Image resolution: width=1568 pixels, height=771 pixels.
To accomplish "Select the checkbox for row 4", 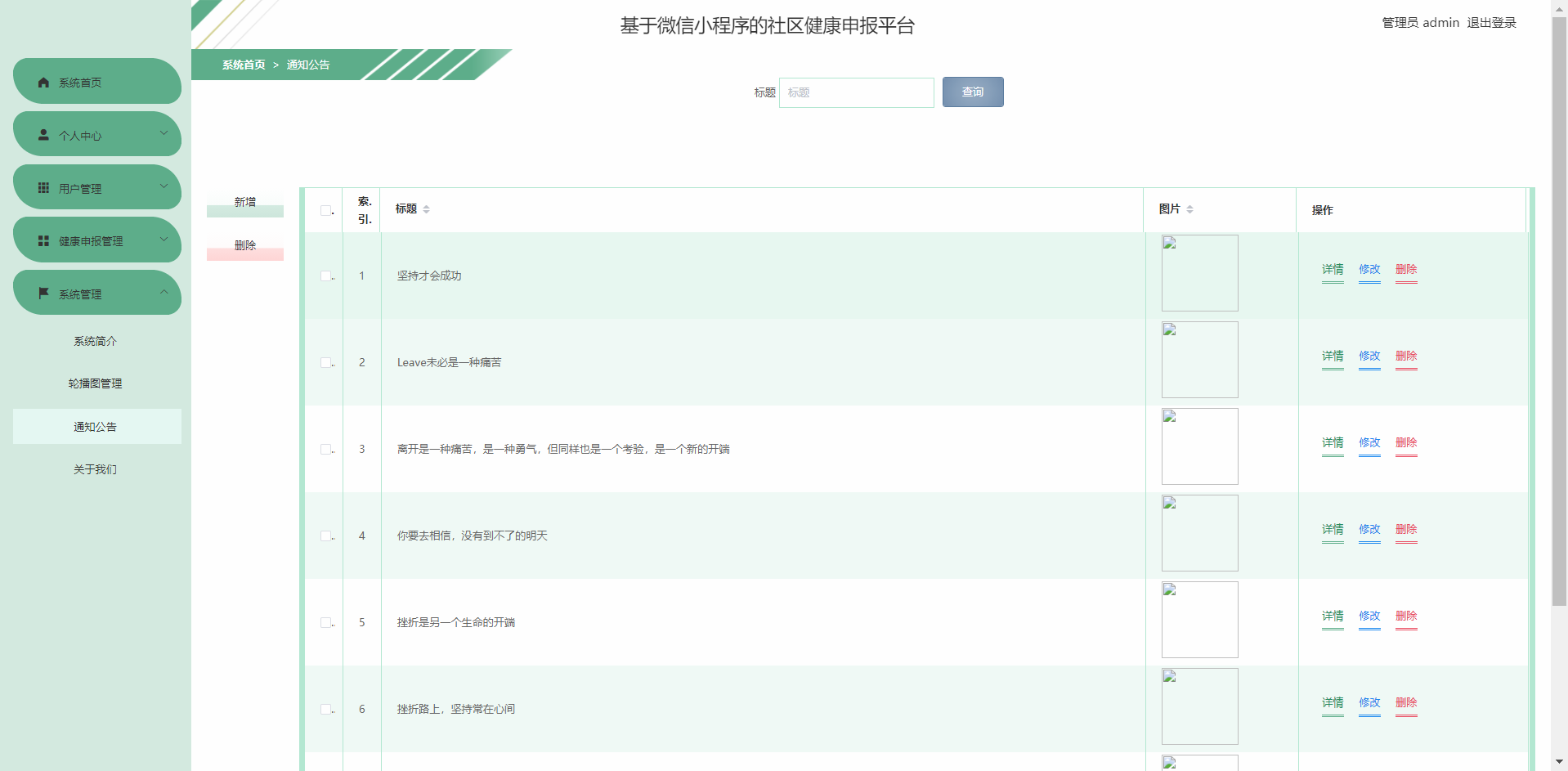I will click(x=326, y=536).
